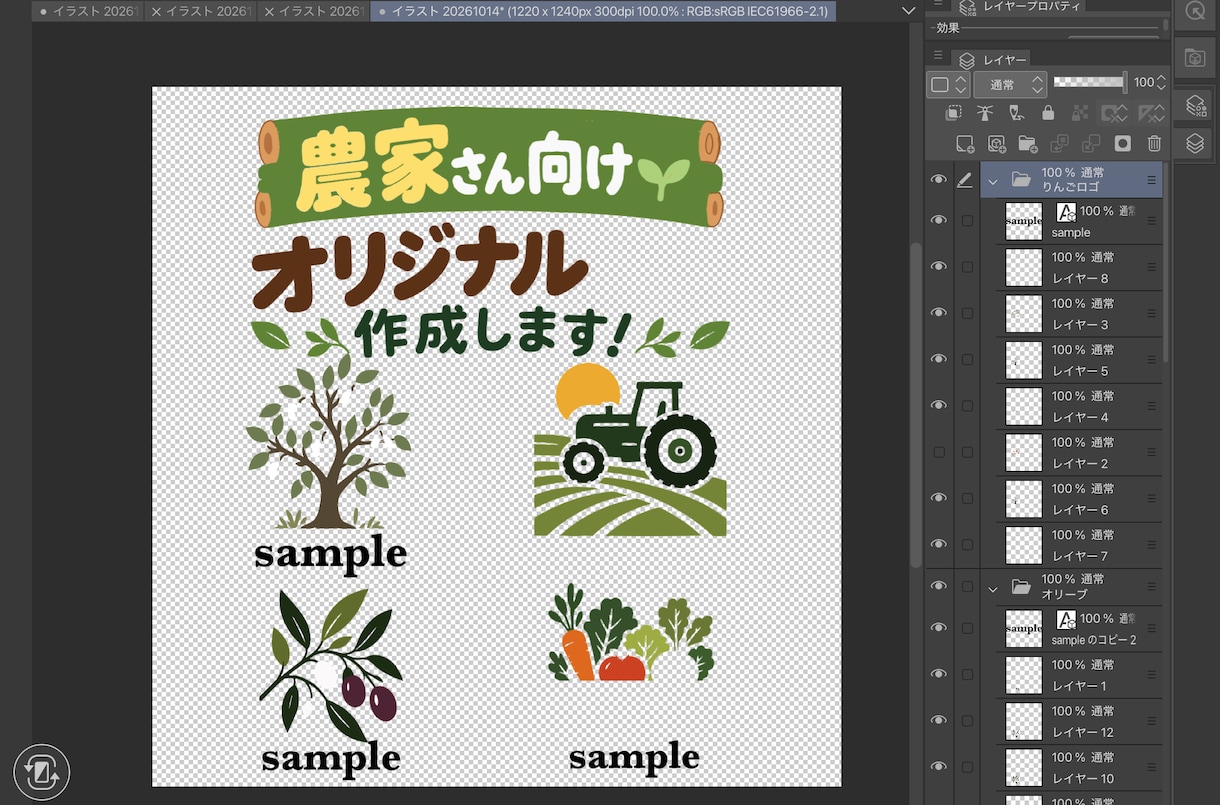Open the 3D material folder icon in dock
1220x805 pixels.
[1195, 58]
